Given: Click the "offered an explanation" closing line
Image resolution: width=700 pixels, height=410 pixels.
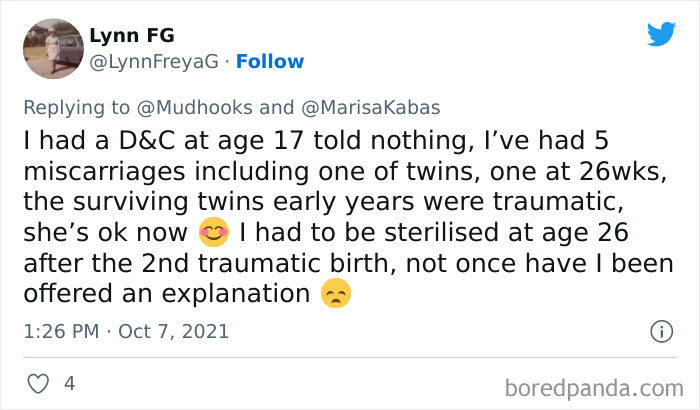Looking at the screenshot, I should click(x=166, y=295).
